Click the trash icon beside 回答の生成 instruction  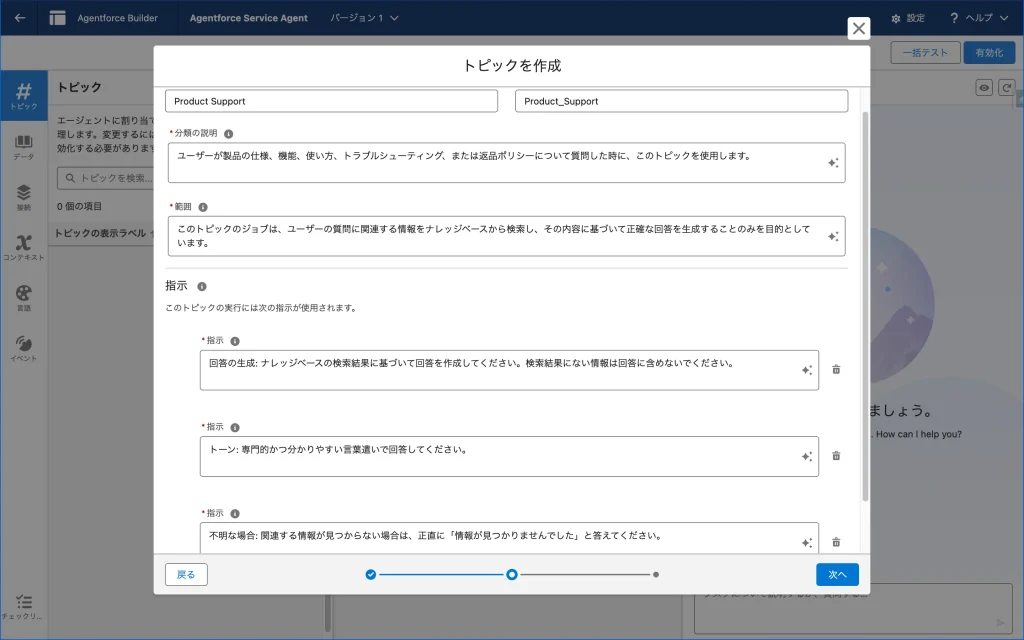click(x=836, y=369)
